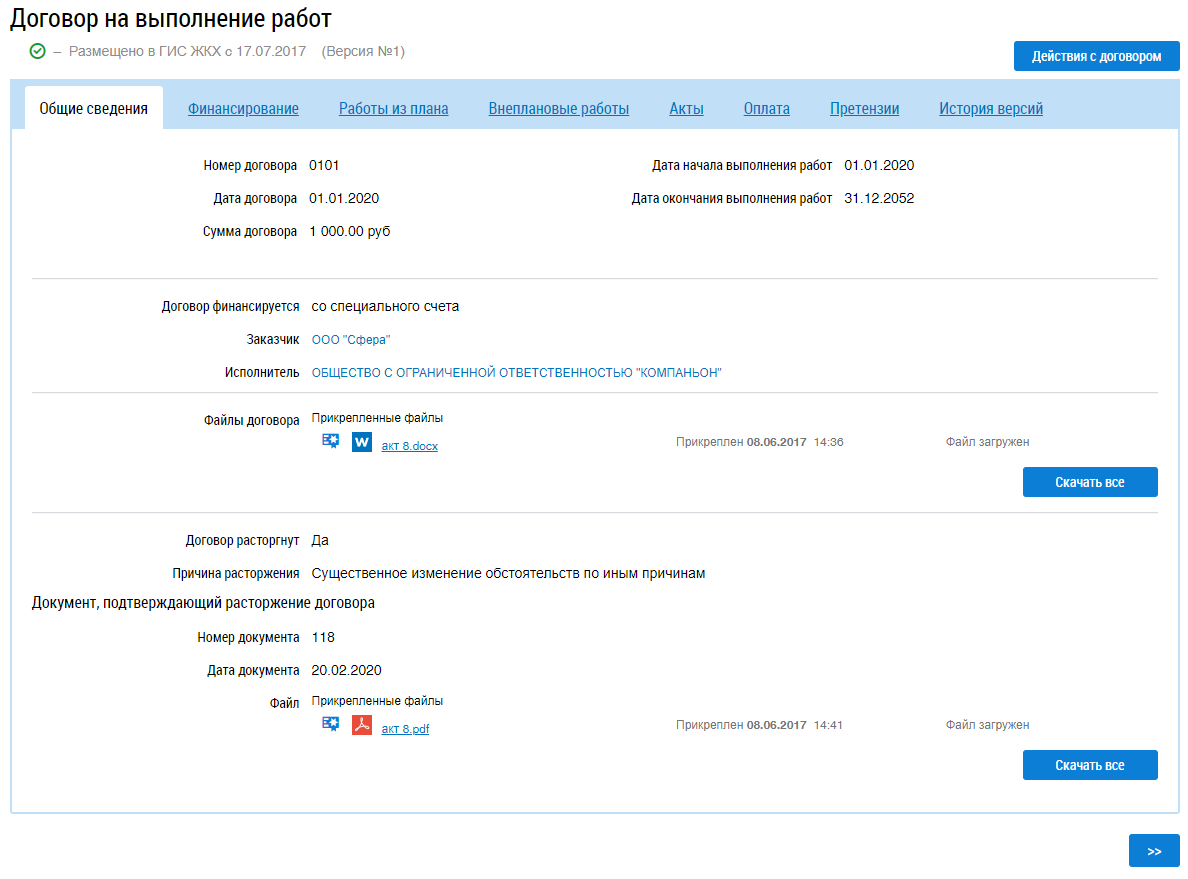Open the акт 8.docx file link
The height and width of the screenshot is (879, 1188).
[x=409, y=447]
